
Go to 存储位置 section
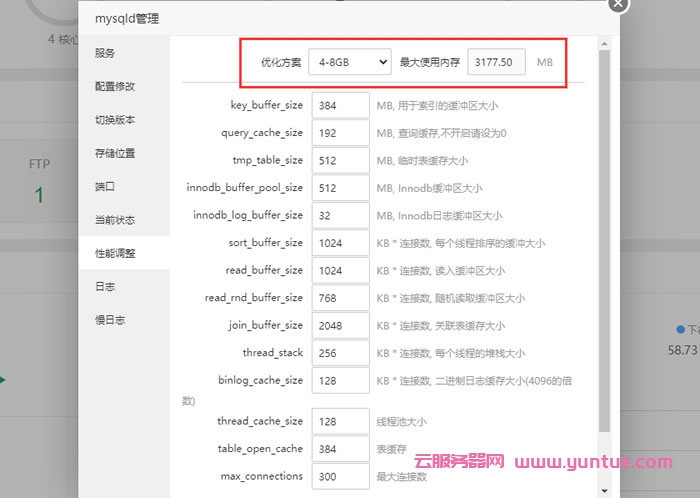115,153
